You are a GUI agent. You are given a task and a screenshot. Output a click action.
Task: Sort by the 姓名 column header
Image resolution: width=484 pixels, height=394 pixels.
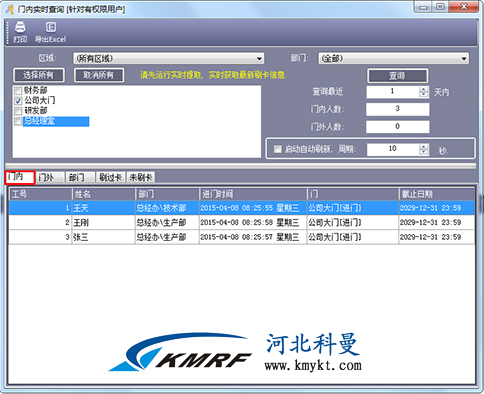(x=104, y=194)
